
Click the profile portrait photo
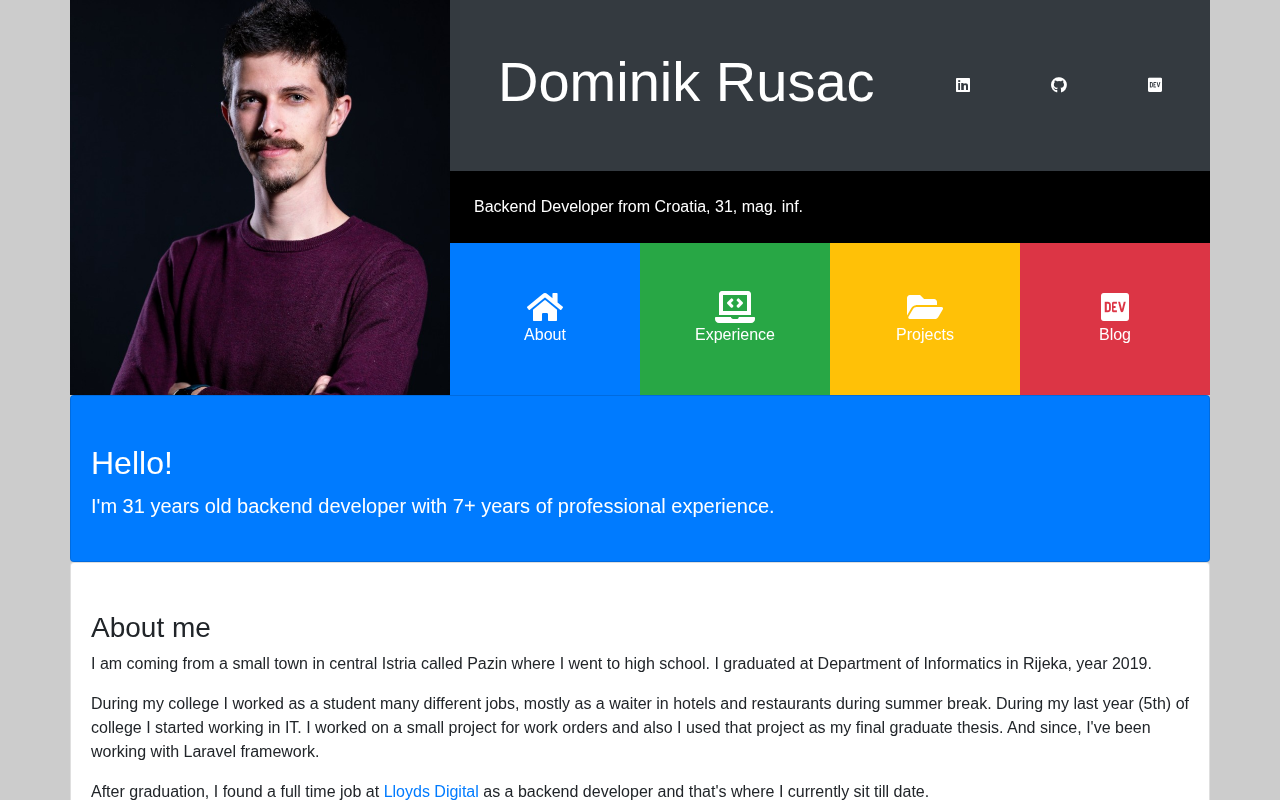(x=260, y=197)
